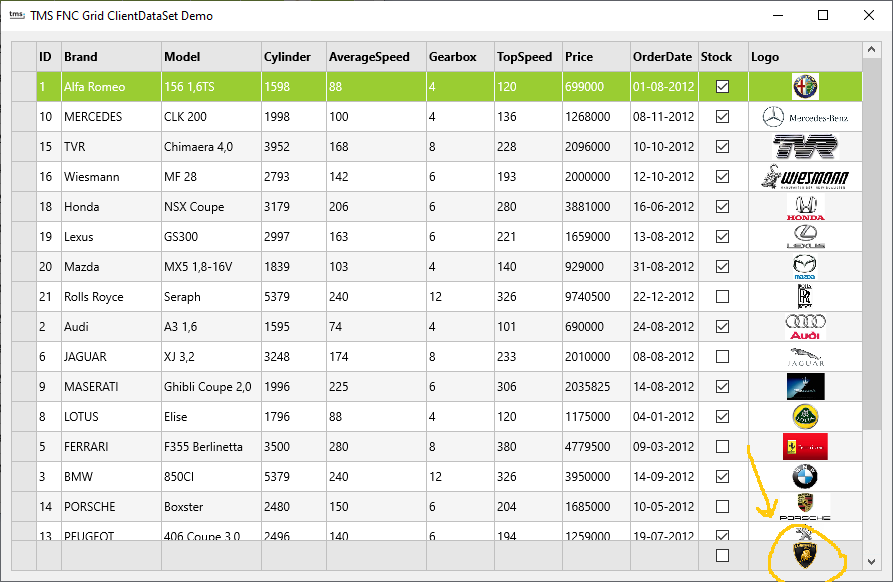Click the Rolls Royce logo image
The height and width of the screenshot is (582, 893).
tap(805, 297)
